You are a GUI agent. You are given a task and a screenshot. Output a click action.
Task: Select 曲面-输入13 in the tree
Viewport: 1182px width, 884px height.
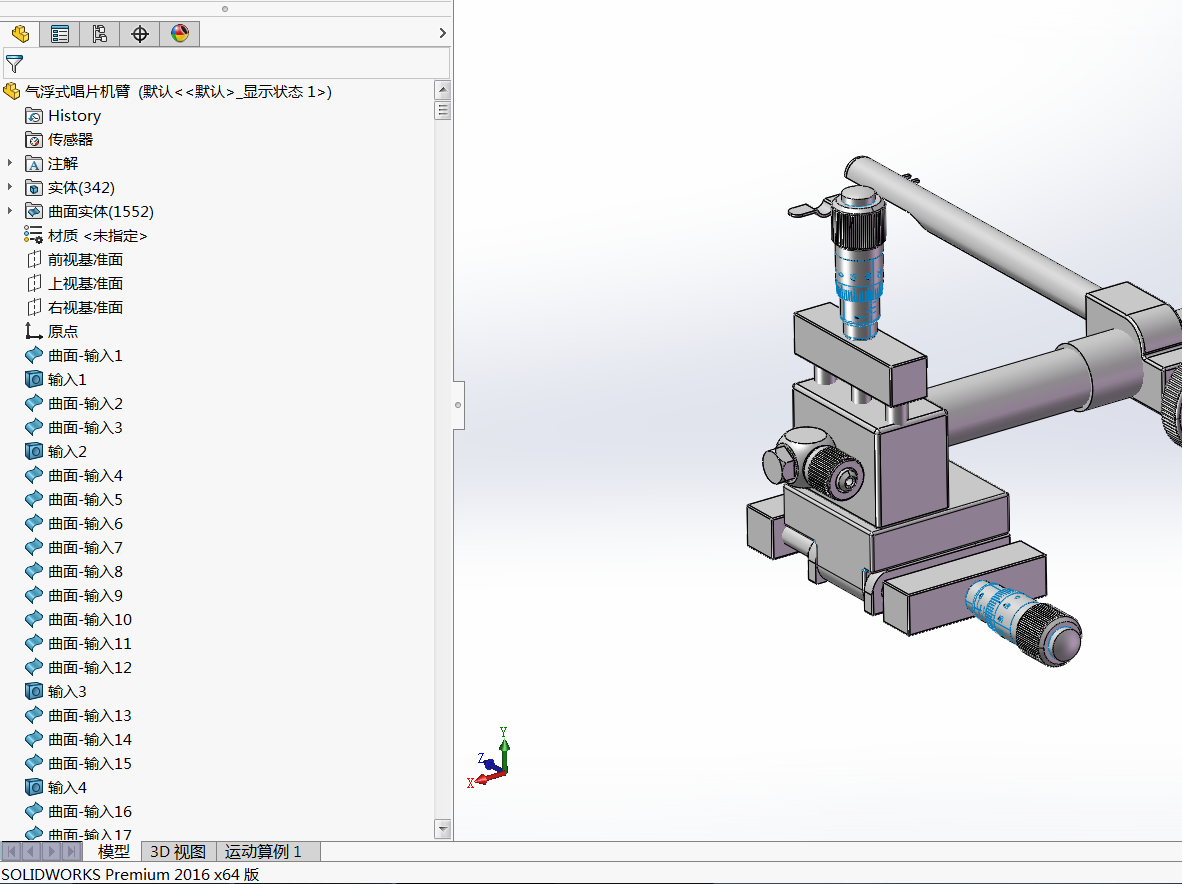point(90,716)
